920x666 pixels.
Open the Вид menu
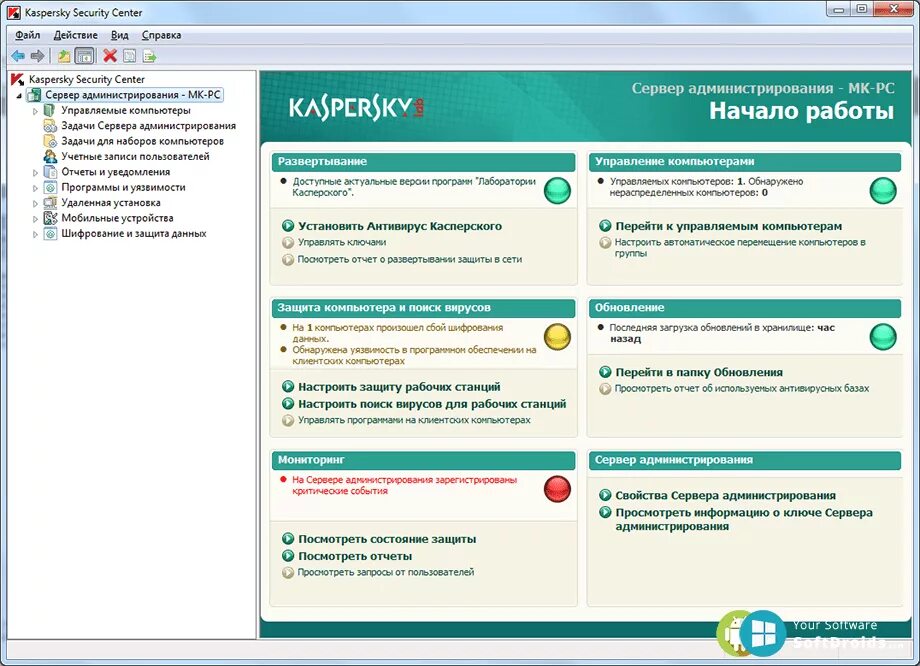pos(120,35)
